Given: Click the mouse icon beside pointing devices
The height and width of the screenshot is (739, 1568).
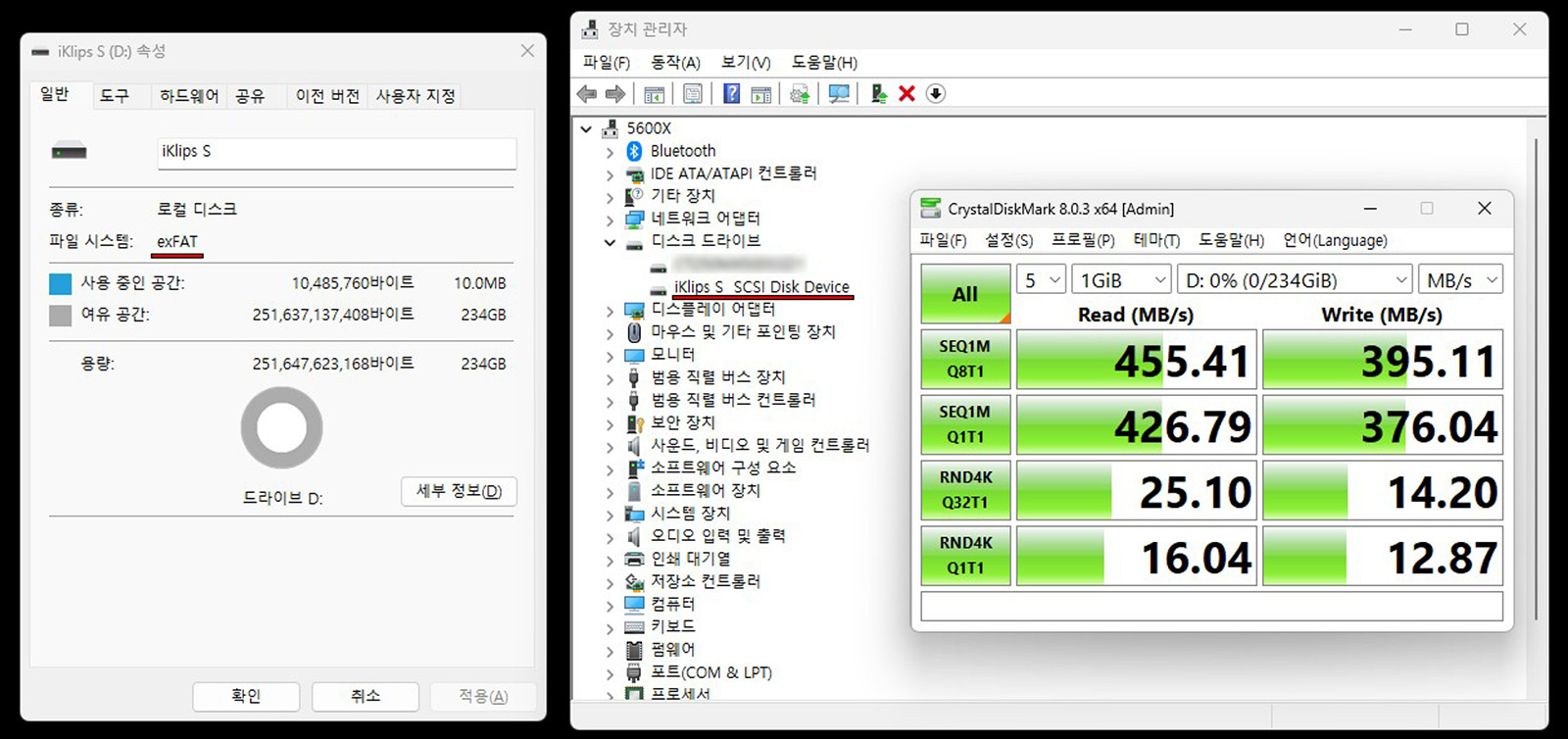Looking at the screenshot, I should 634,331.
